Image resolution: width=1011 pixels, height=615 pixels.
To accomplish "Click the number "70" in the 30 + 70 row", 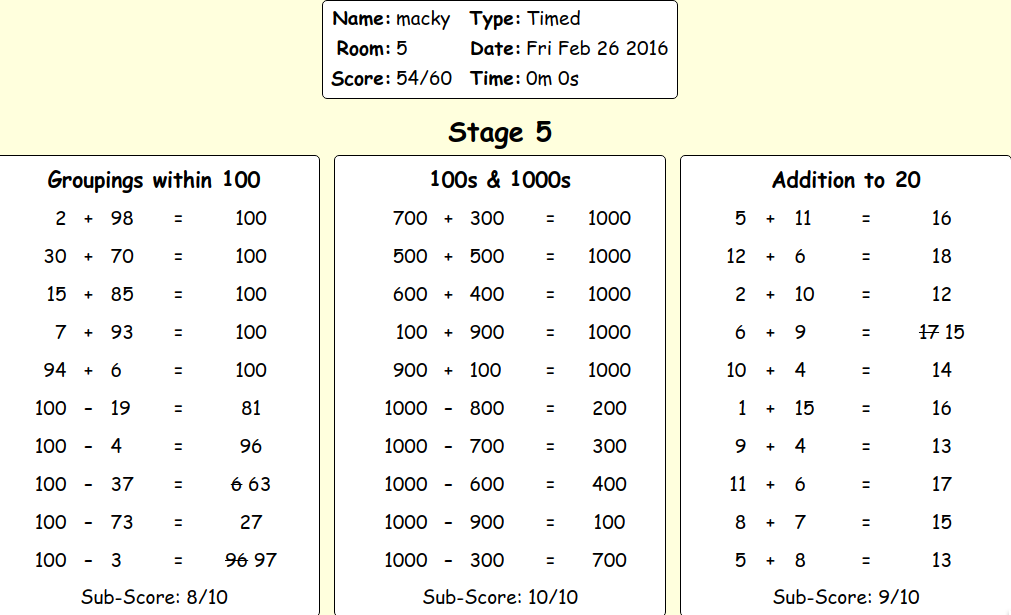I will (122, 257).
